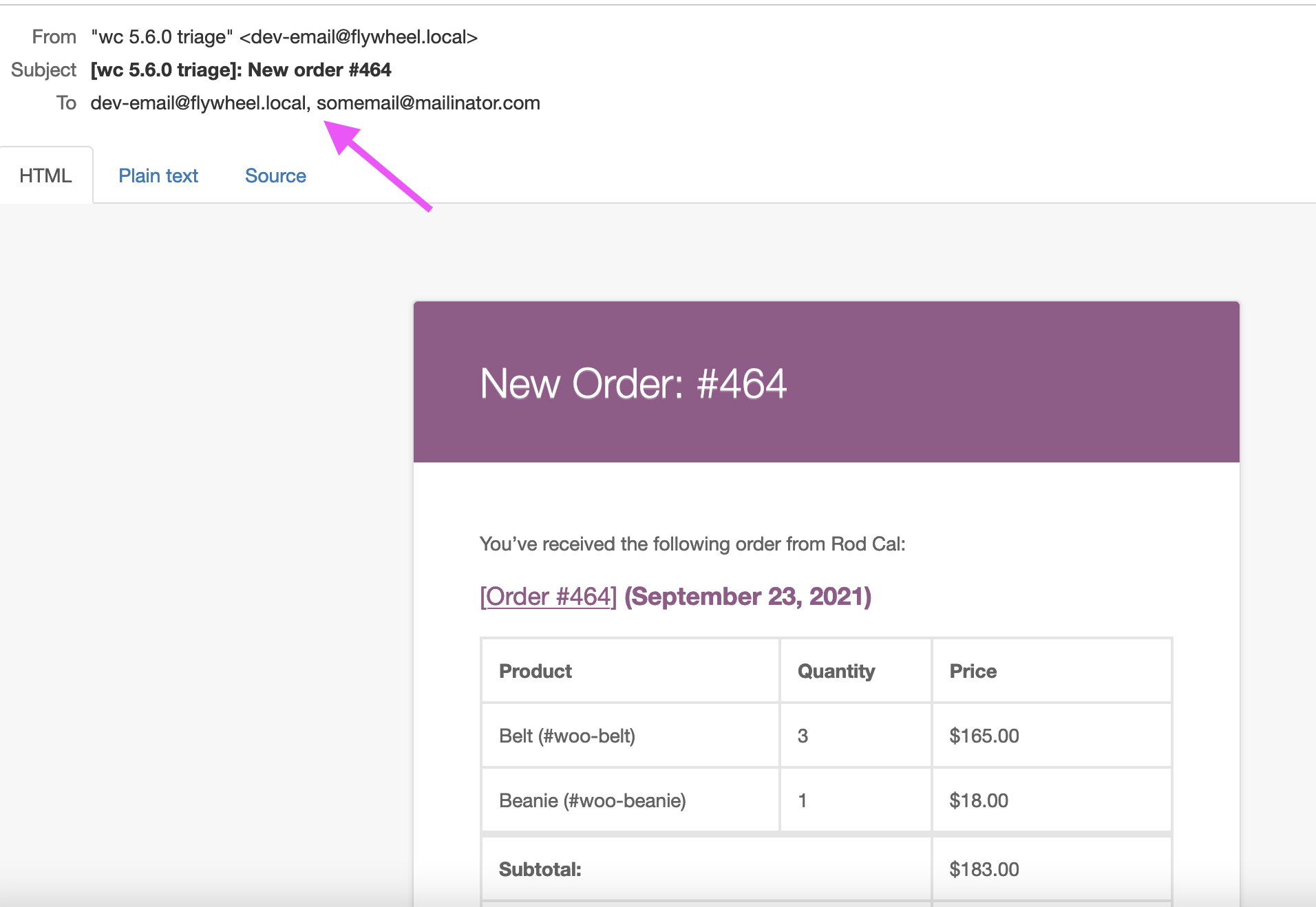
Task: Switch to the Plain text tab
Action: [x=158, y=175]
